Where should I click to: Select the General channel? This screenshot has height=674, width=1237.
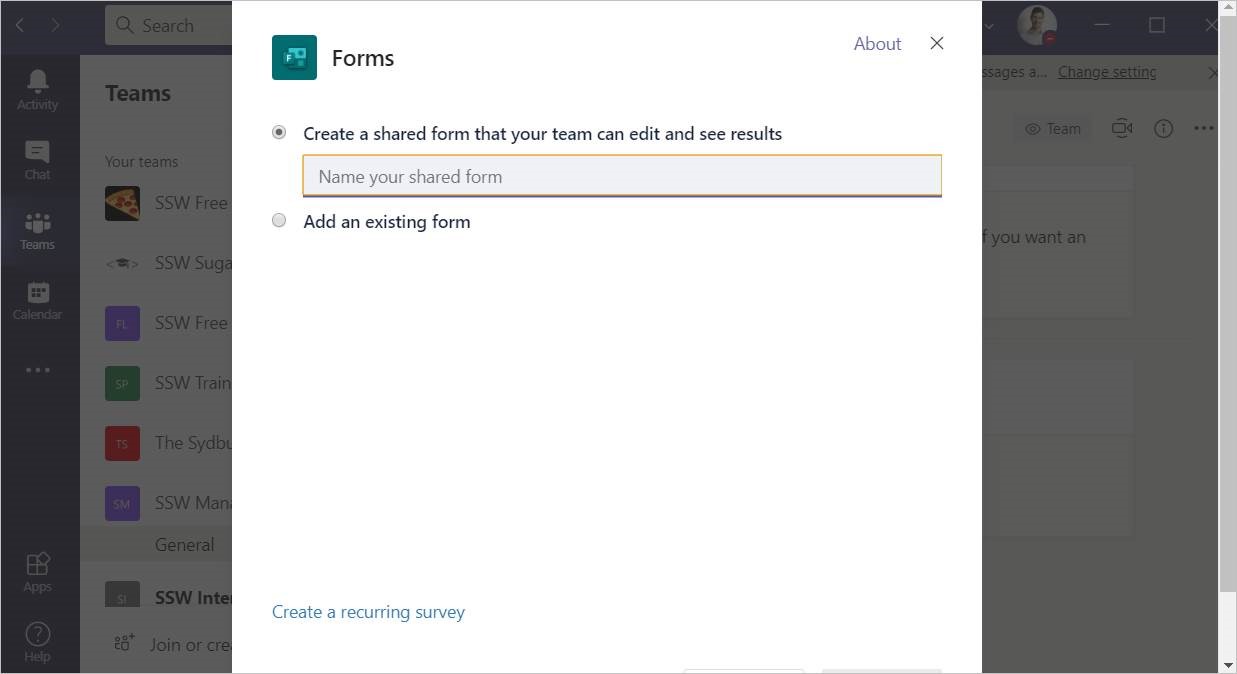[184, 545]
